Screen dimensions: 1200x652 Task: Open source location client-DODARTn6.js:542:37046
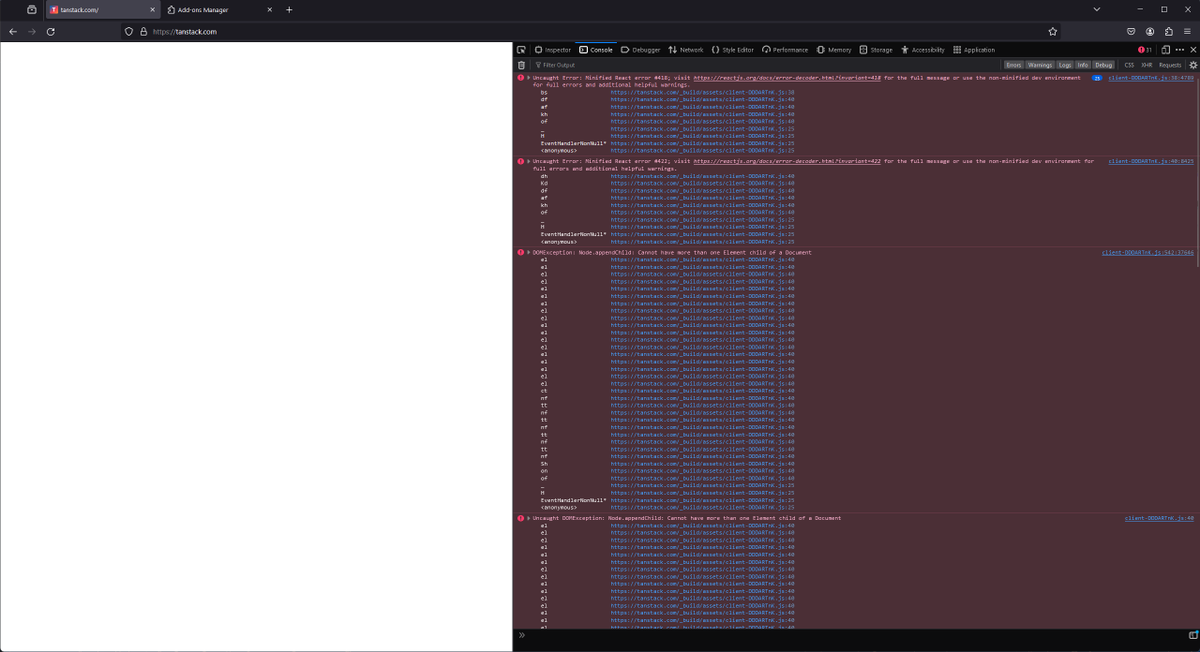(1148, 253)
